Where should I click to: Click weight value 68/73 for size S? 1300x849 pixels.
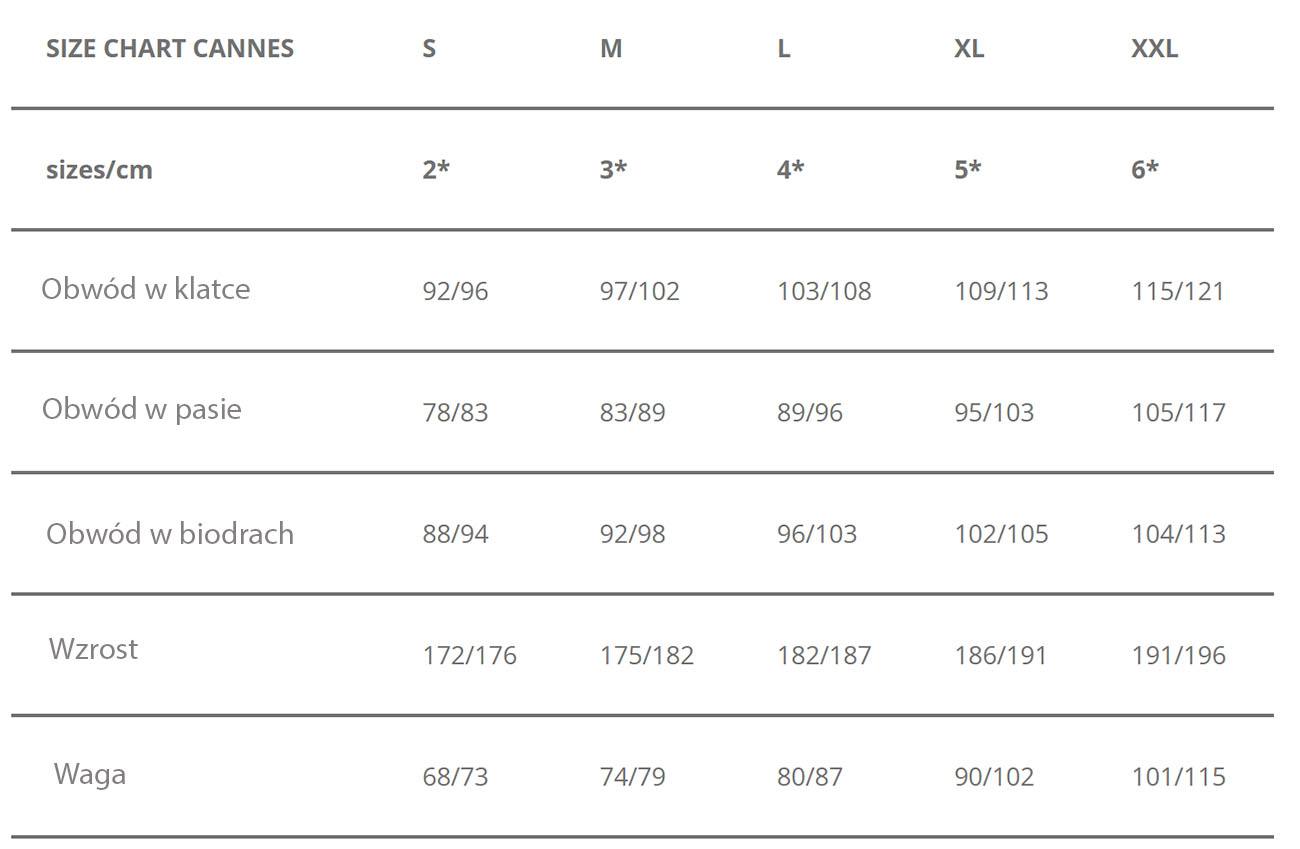point(455,777)
